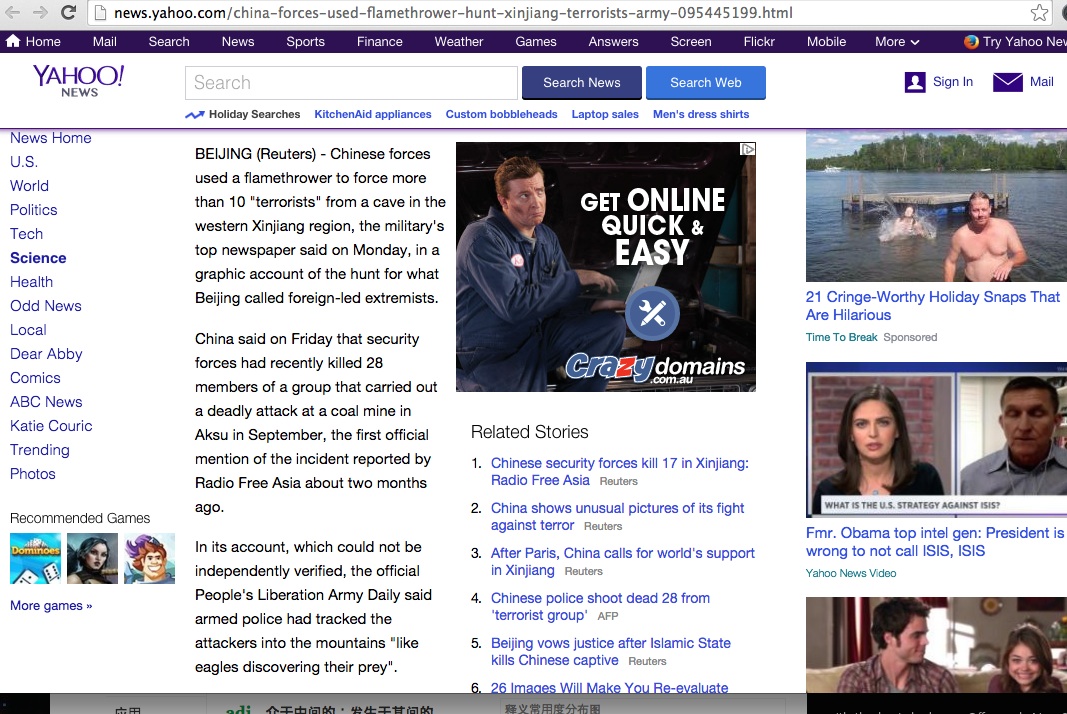Open the Men's dress shirts trending link
1067x714 pixels.
[701, 114]
